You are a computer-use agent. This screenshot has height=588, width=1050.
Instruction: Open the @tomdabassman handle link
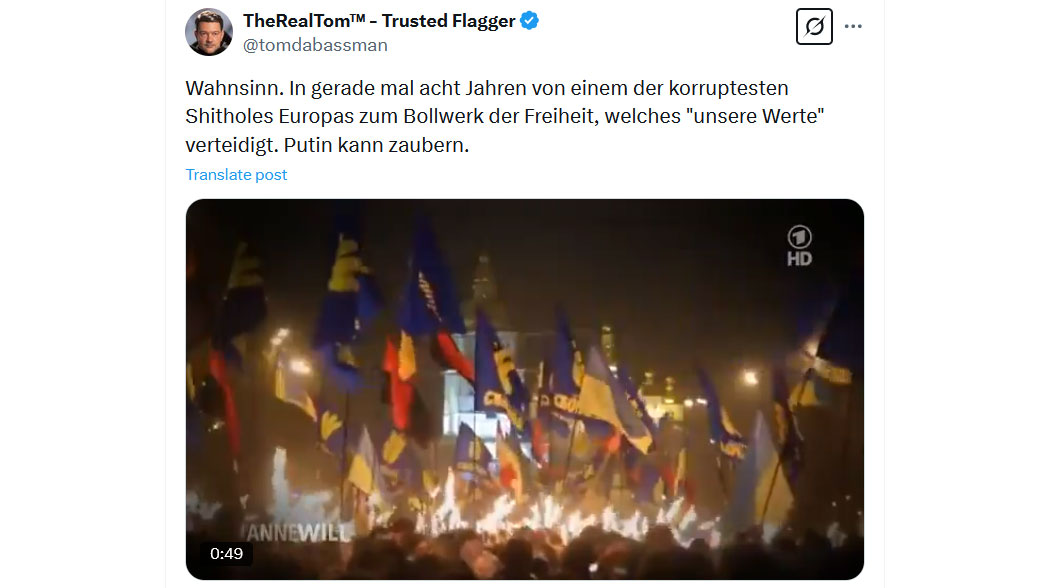(x=315, y=45)
